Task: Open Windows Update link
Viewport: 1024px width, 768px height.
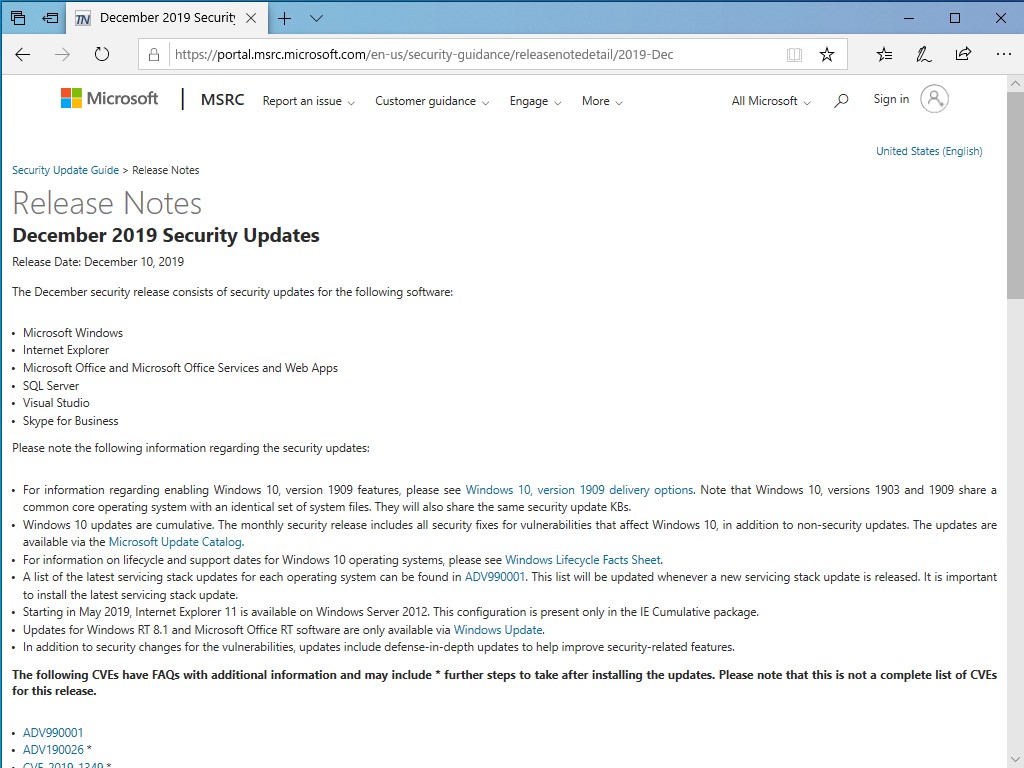Action: 498,630
